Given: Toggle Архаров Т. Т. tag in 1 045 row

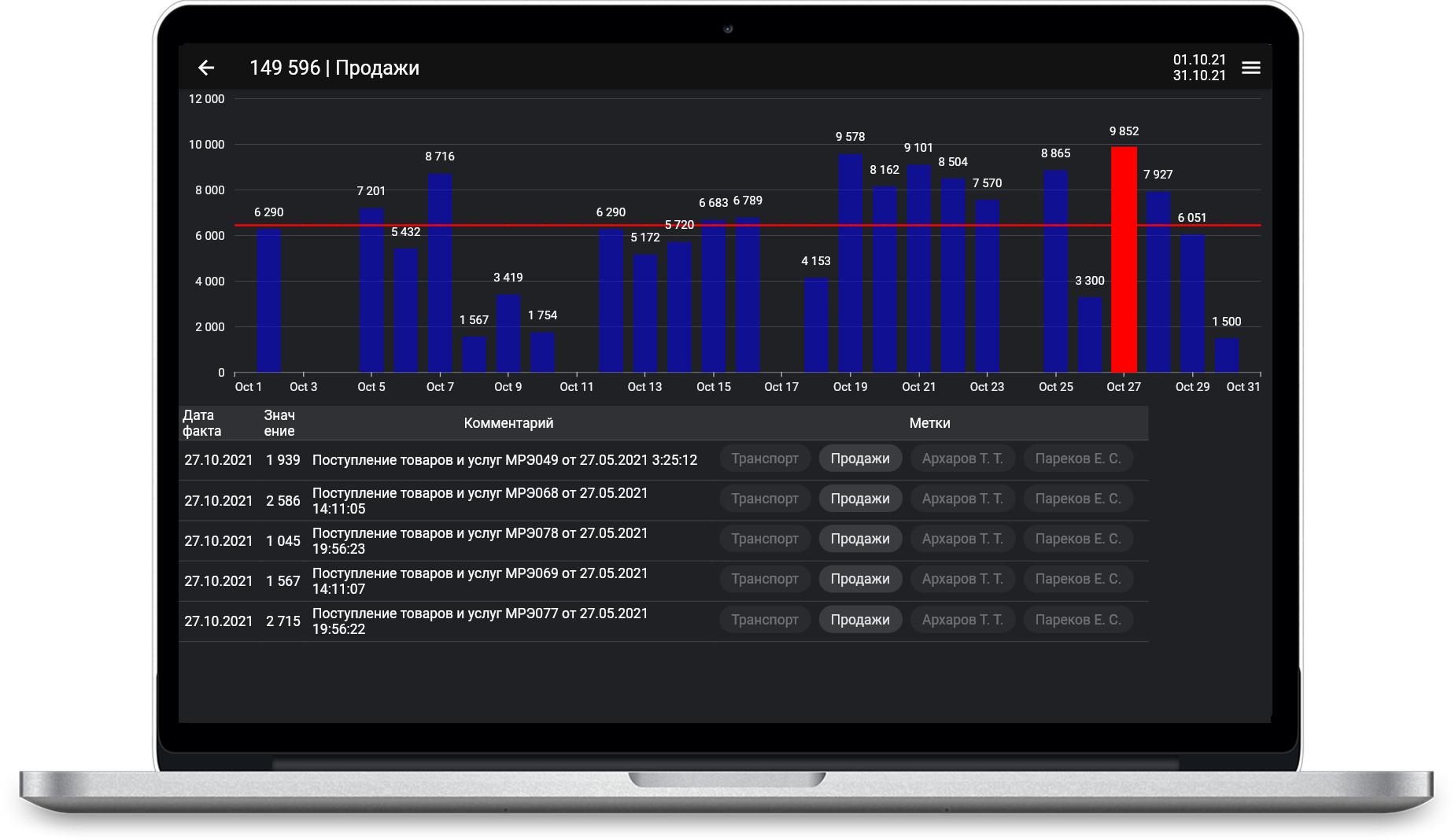Looking at the screenshot, I should point(962,539).
